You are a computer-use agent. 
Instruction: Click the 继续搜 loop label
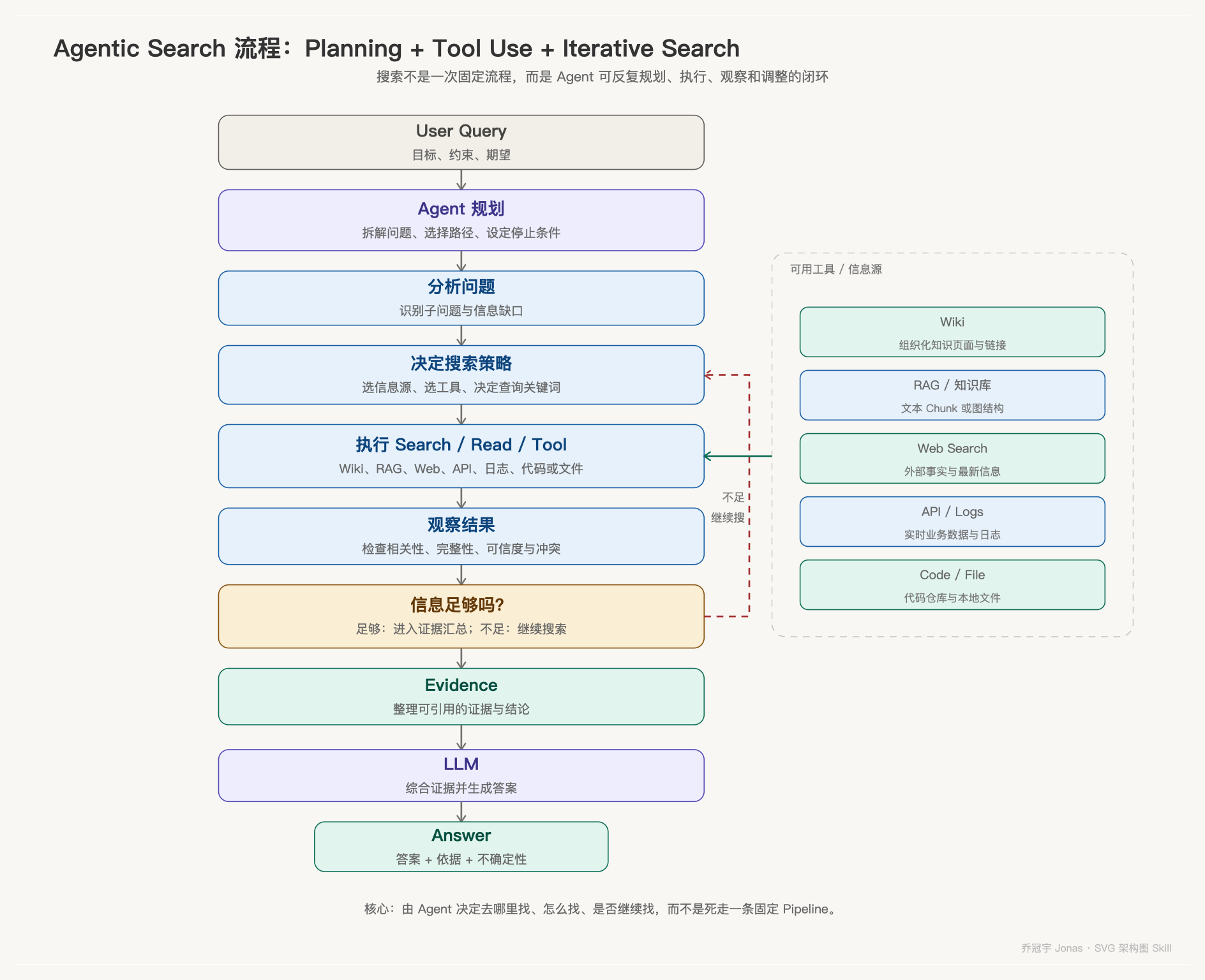coord(728,517)
